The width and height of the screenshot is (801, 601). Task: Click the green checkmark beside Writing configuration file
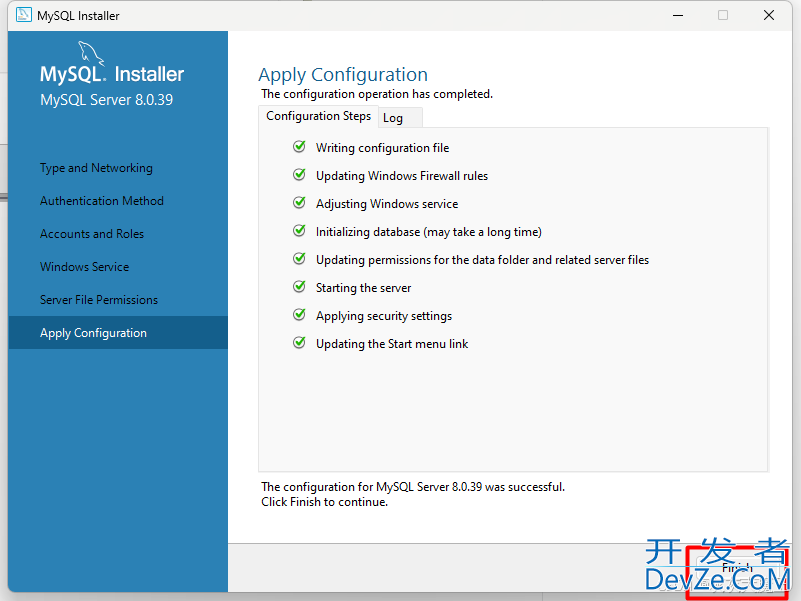299,147
